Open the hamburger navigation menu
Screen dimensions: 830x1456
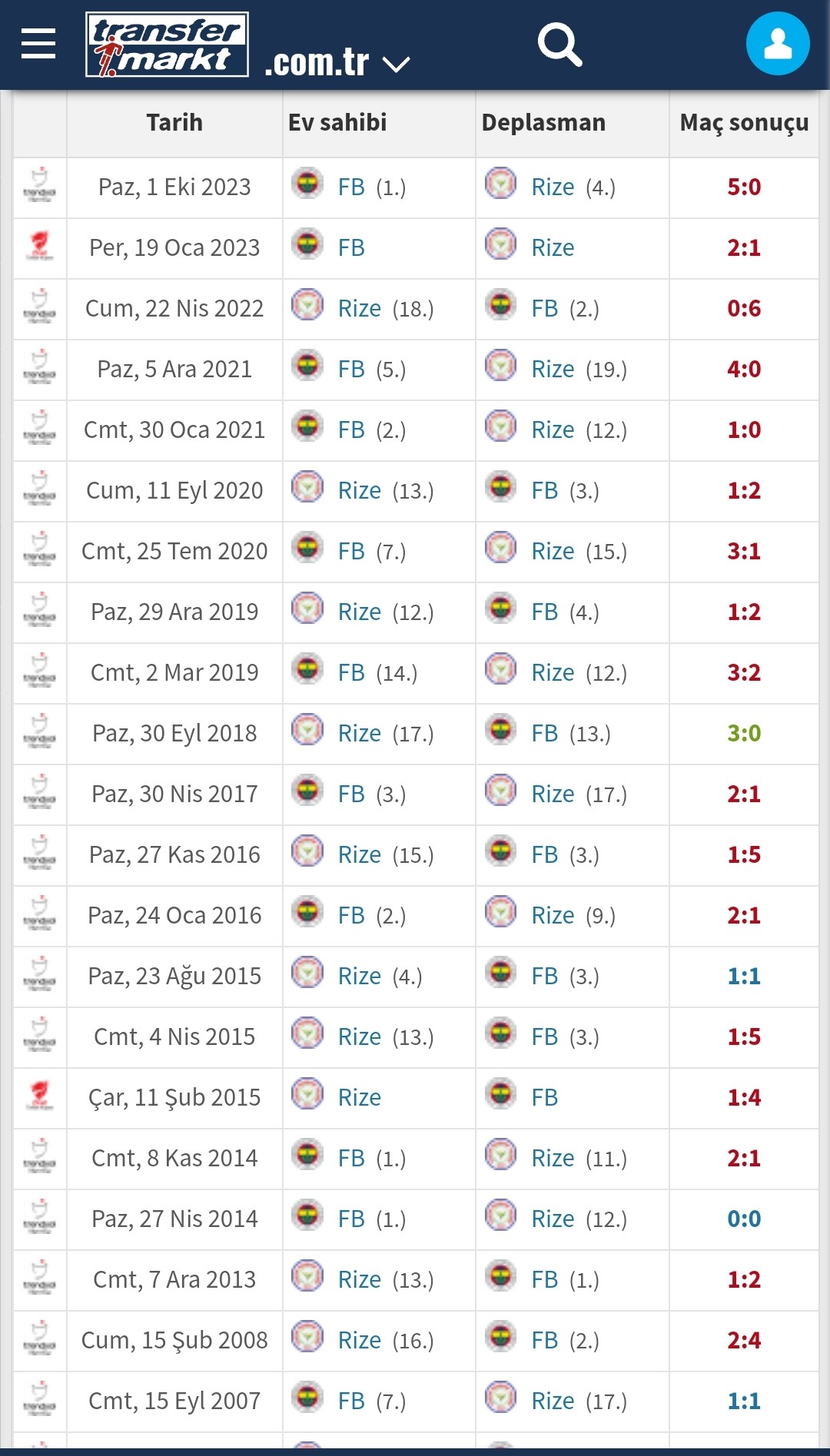point(38,44)
